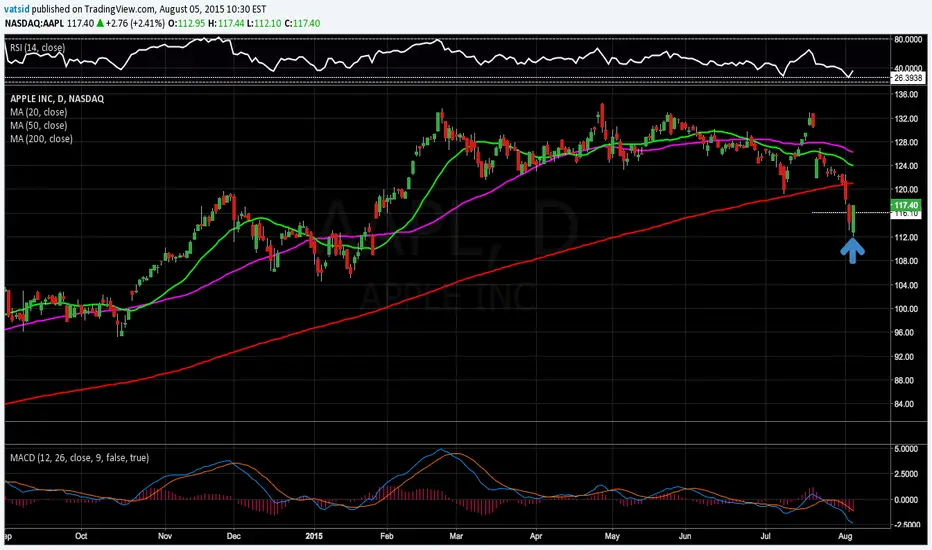Click the MA (50, close) legend entry
This screenshot has width=932, height=550.
tap(39, 125)
